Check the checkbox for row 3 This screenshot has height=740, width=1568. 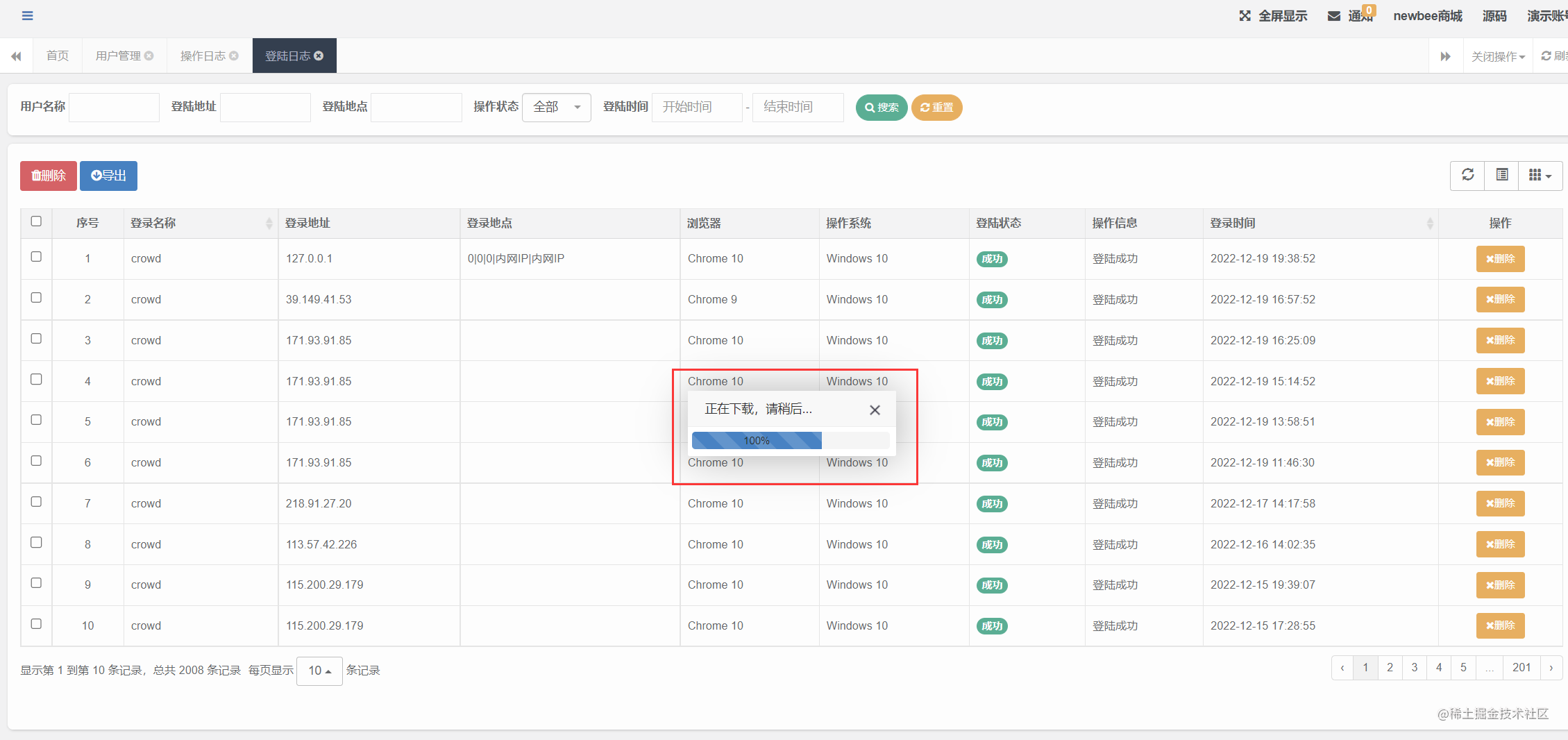[36, 339]
